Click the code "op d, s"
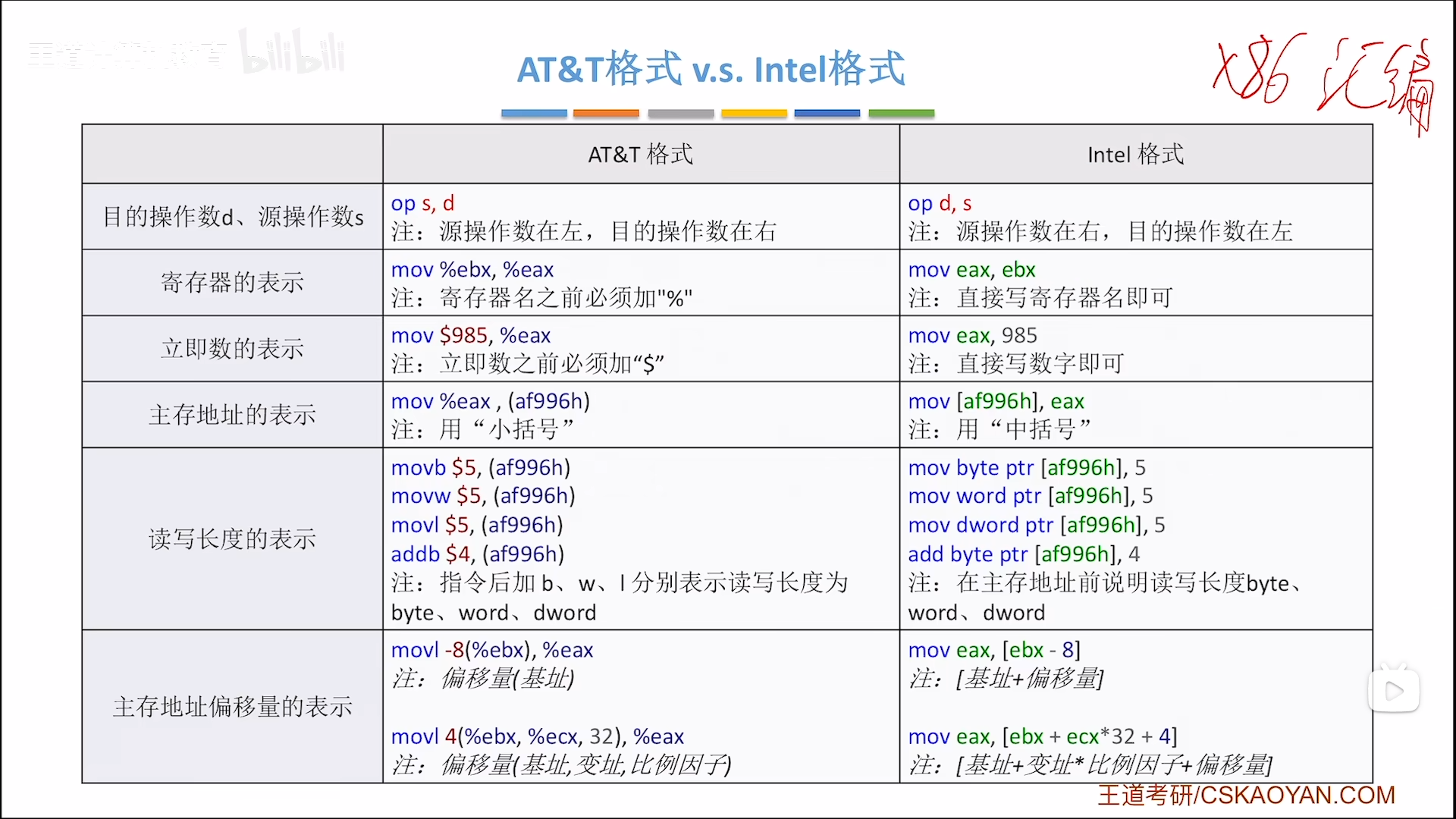This screenshot has height=819, width=1456. [x=940, y=203]
